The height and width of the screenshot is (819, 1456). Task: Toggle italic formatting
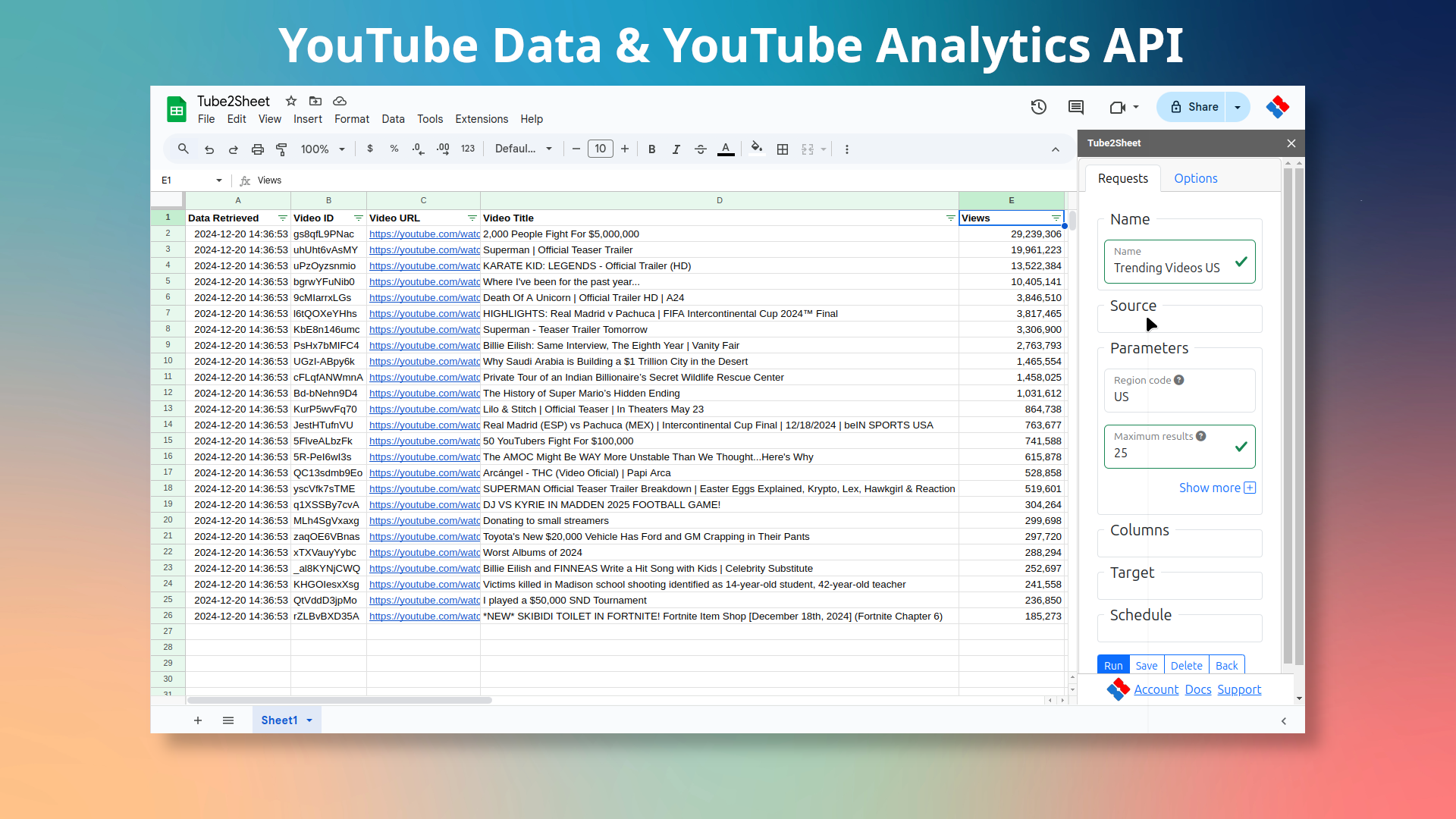[x=676, y=149]
